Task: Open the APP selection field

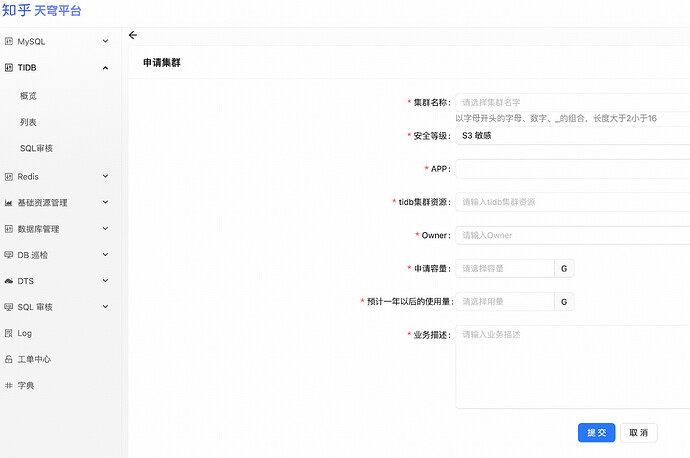Action: point(573,169)
